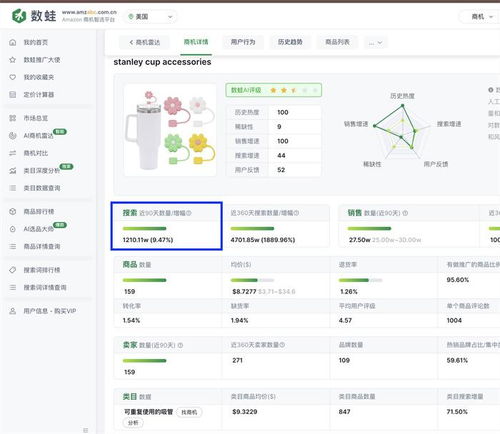Click the 均价($) progress bar
500x434 pixels.
click(x=252, y=280)
